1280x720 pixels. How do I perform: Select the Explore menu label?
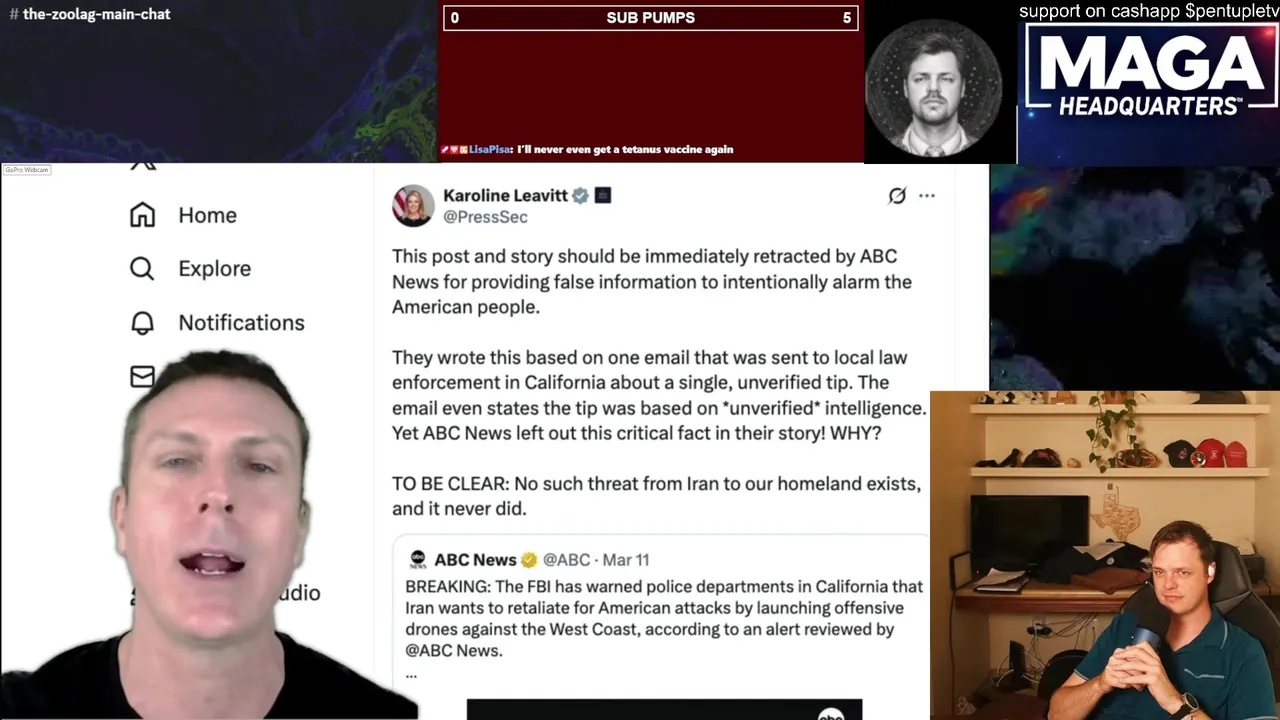(x=214, y=268)
